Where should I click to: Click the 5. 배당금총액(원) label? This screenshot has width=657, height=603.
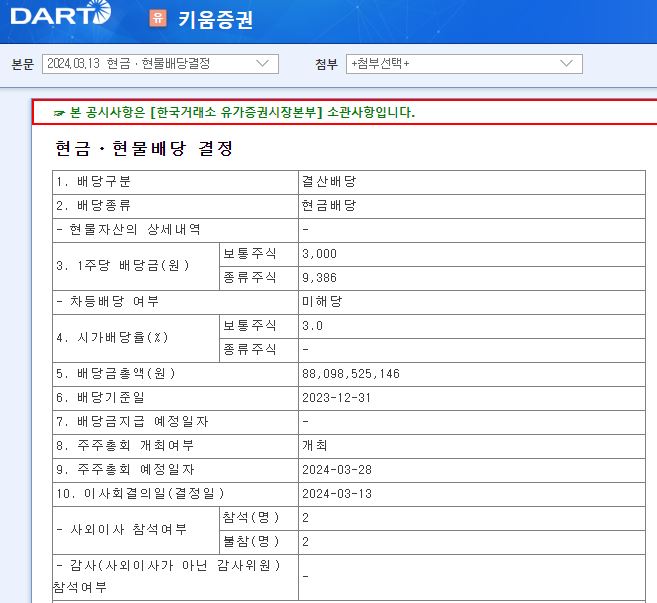(x=116, y=374)
